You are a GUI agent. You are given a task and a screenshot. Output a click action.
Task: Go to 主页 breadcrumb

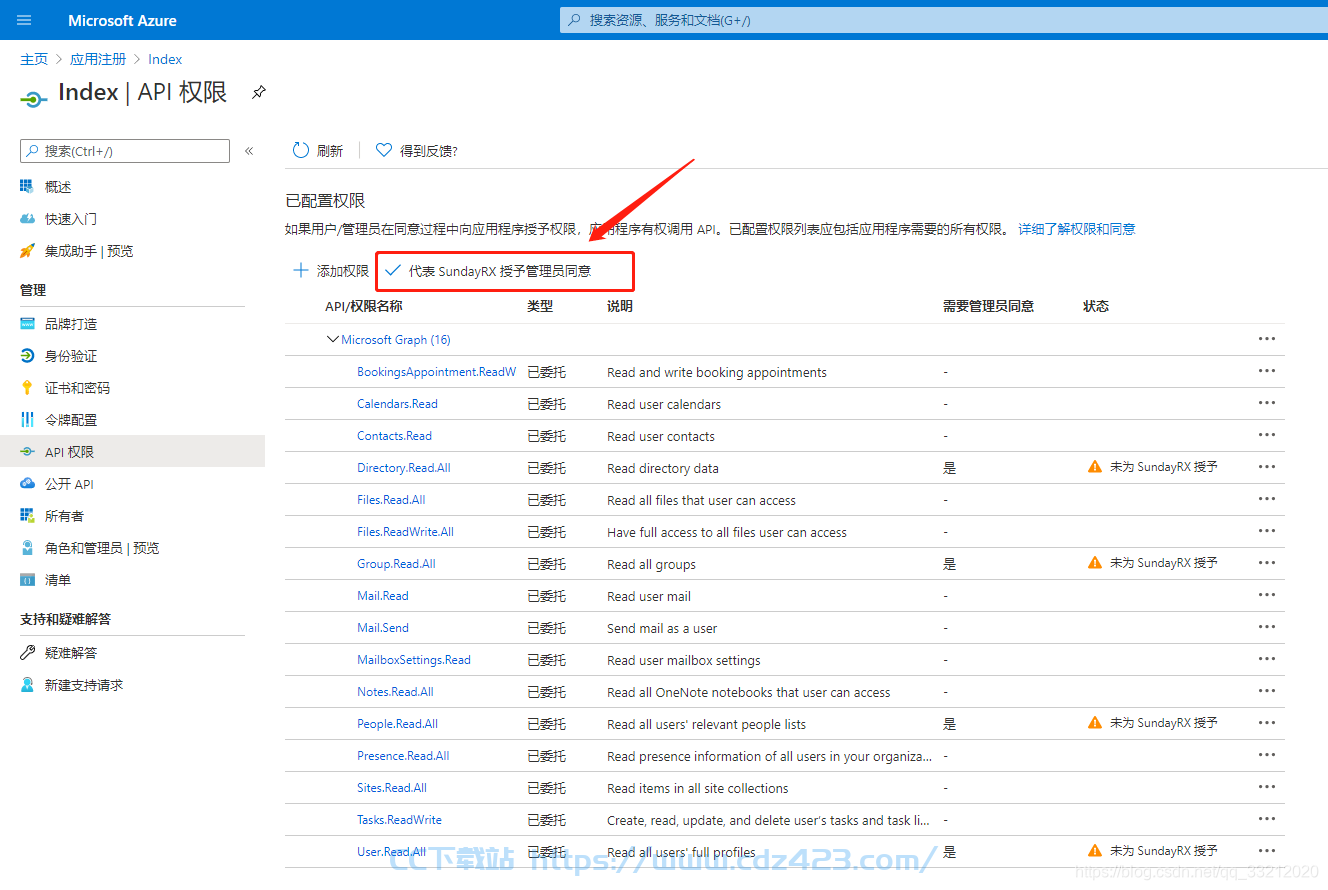tap(34, 60)
